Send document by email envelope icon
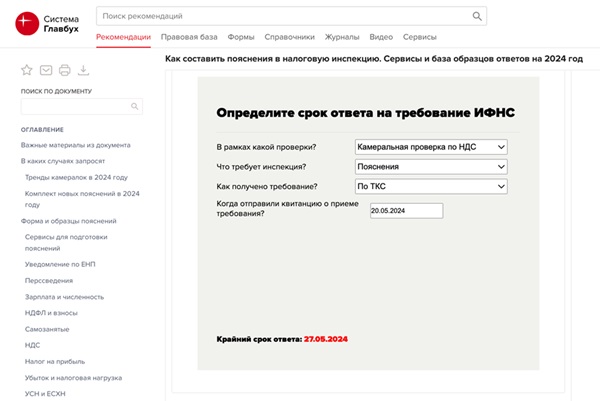Image resolution: width=600 pixels, height=401 pixels. pyautogui.click(x=46, y=70)
